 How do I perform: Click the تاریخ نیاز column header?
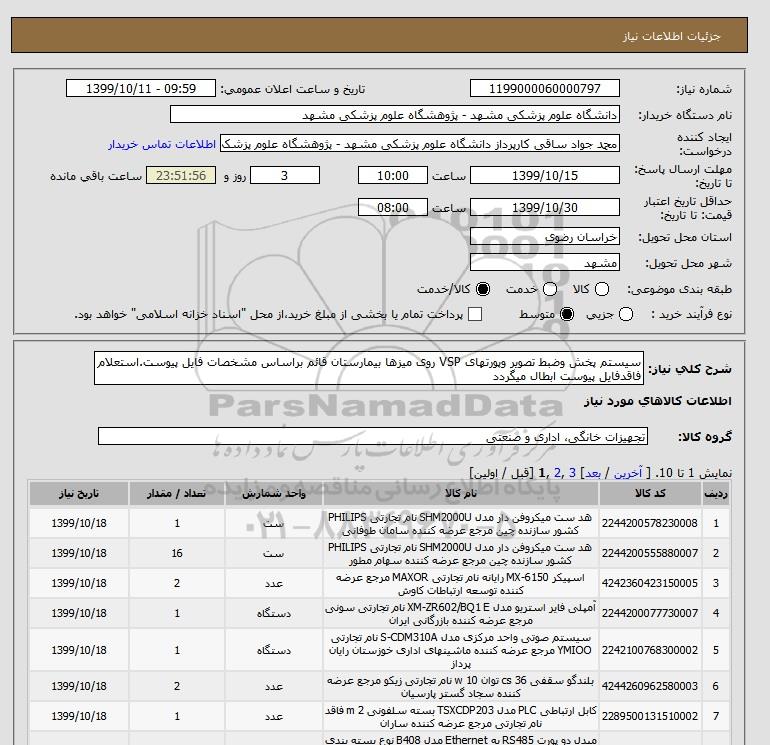click(79, 494)
